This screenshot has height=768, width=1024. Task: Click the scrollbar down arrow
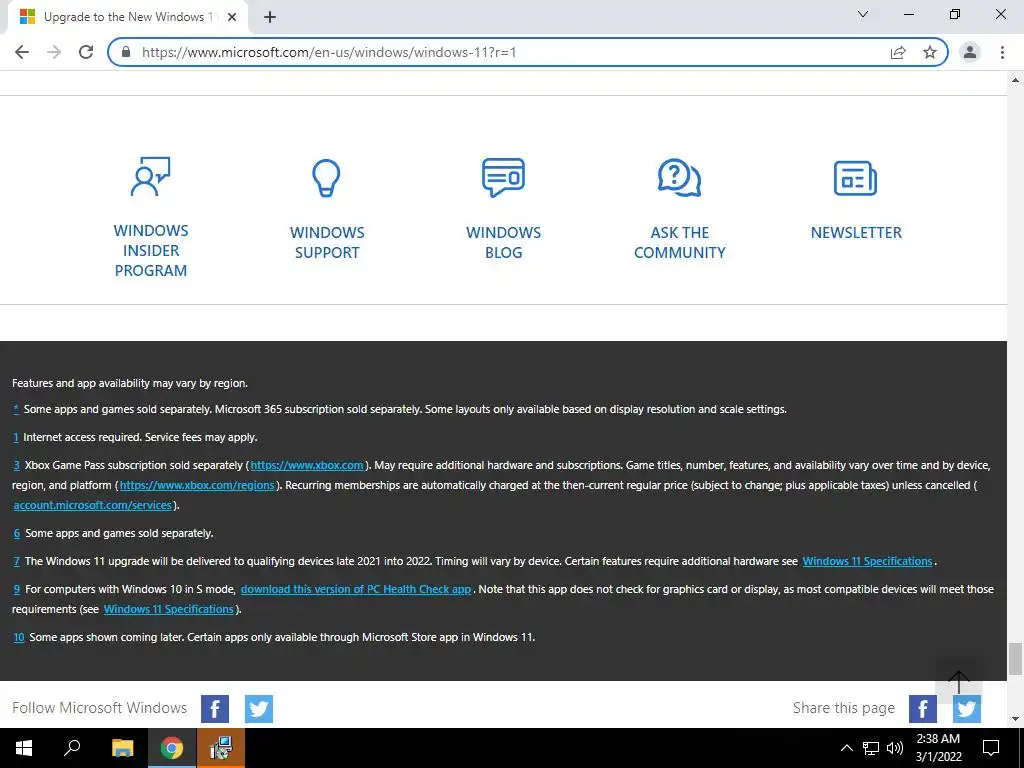pyautogui.click(x=1015, y=719)
